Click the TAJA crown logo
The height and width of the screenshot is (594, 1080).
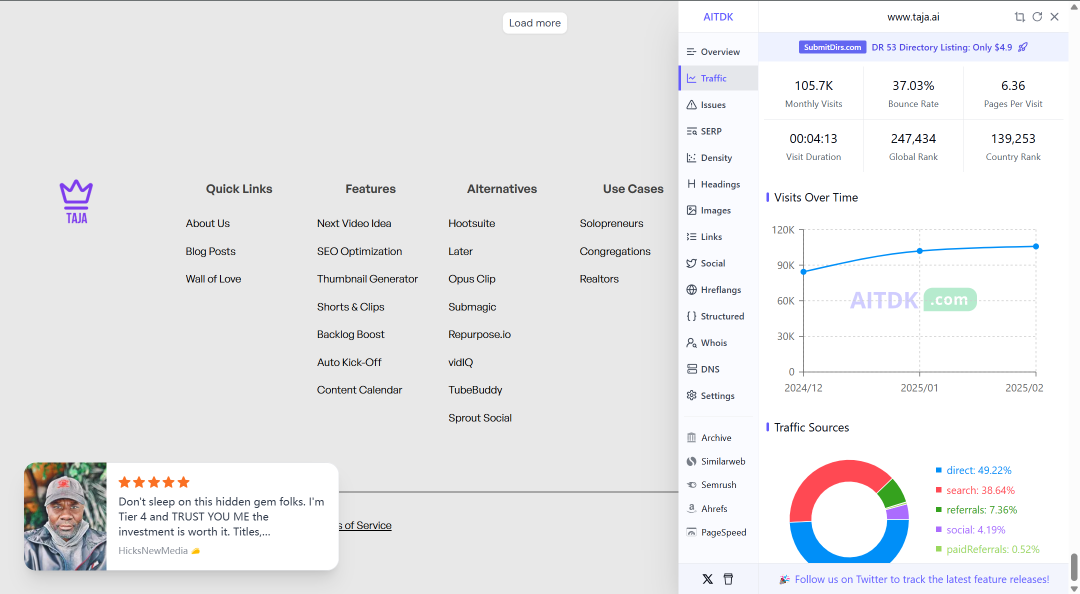[76, 201]
